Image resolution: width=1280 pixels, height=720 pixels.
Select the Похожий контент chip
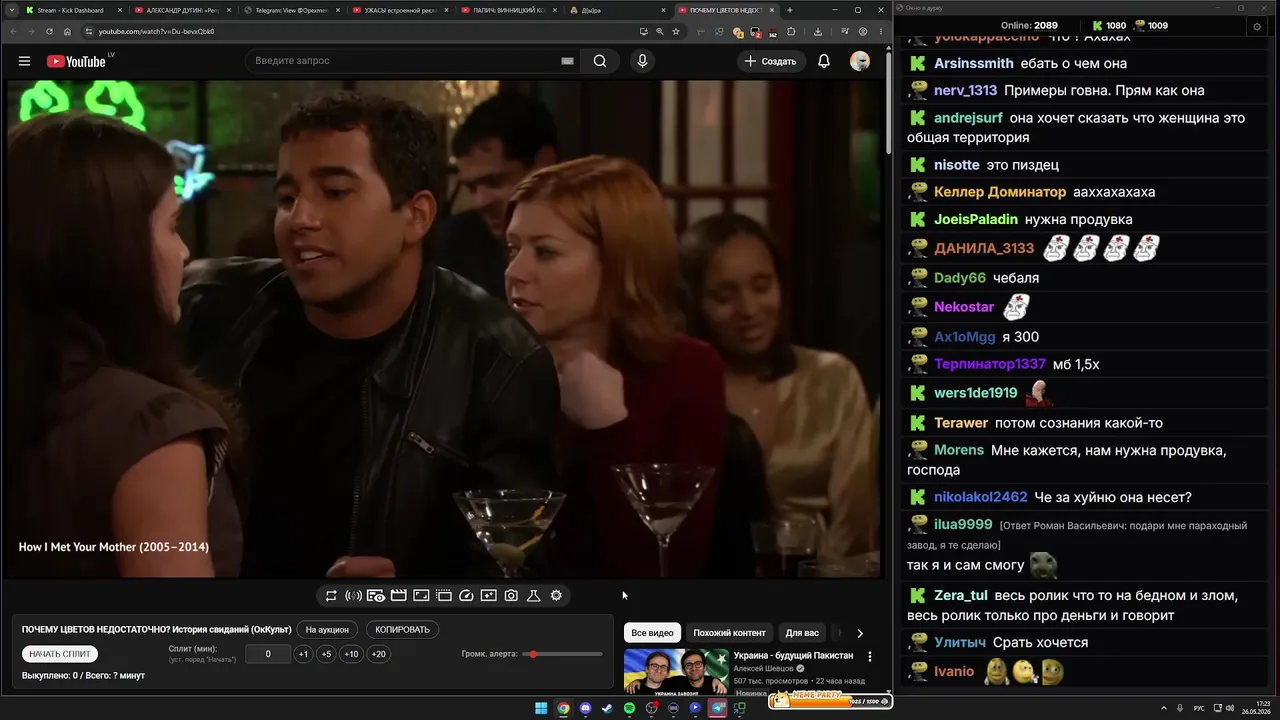(729, 633)
